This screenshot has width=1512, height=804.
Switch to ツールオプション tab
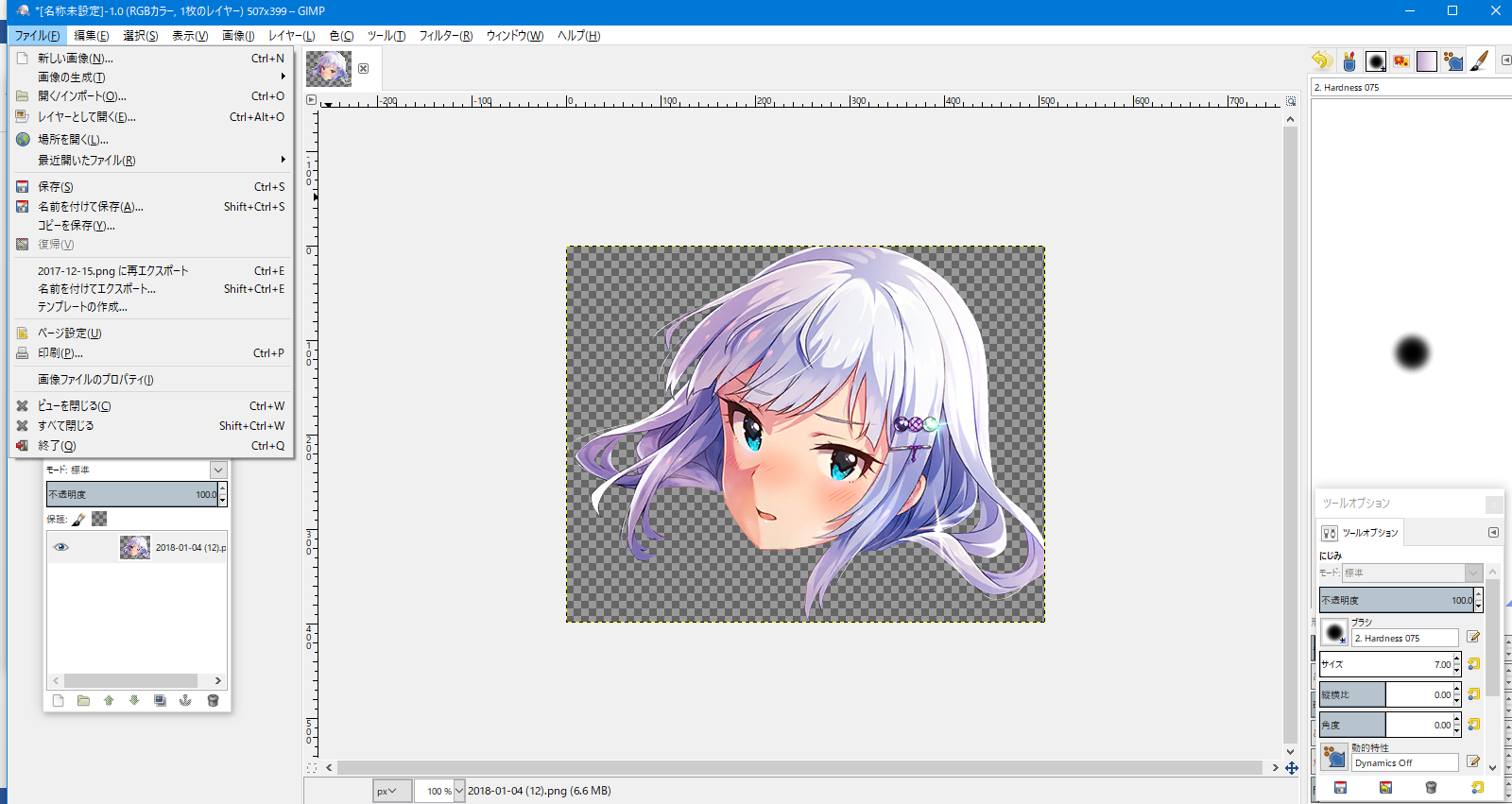click(x=1360, y=532)
